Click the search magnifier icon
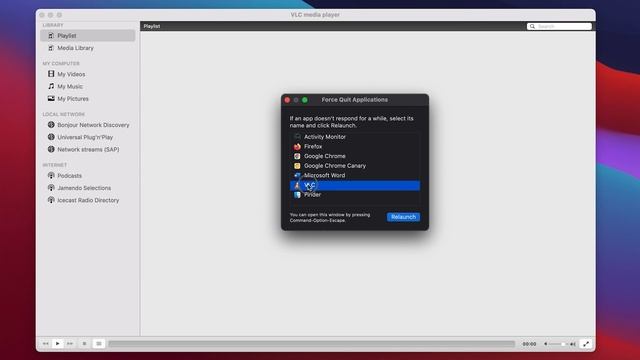 [532, 26]
